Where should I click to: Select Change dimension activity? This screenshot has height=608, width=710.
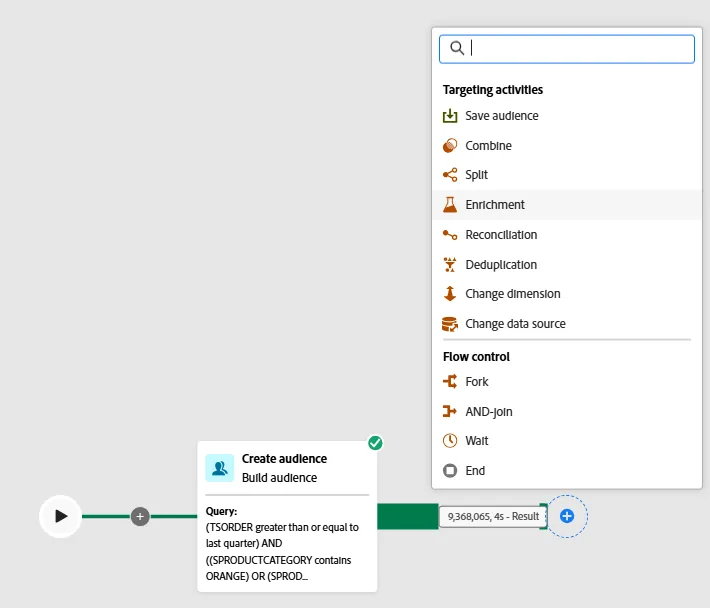(566, 293)
